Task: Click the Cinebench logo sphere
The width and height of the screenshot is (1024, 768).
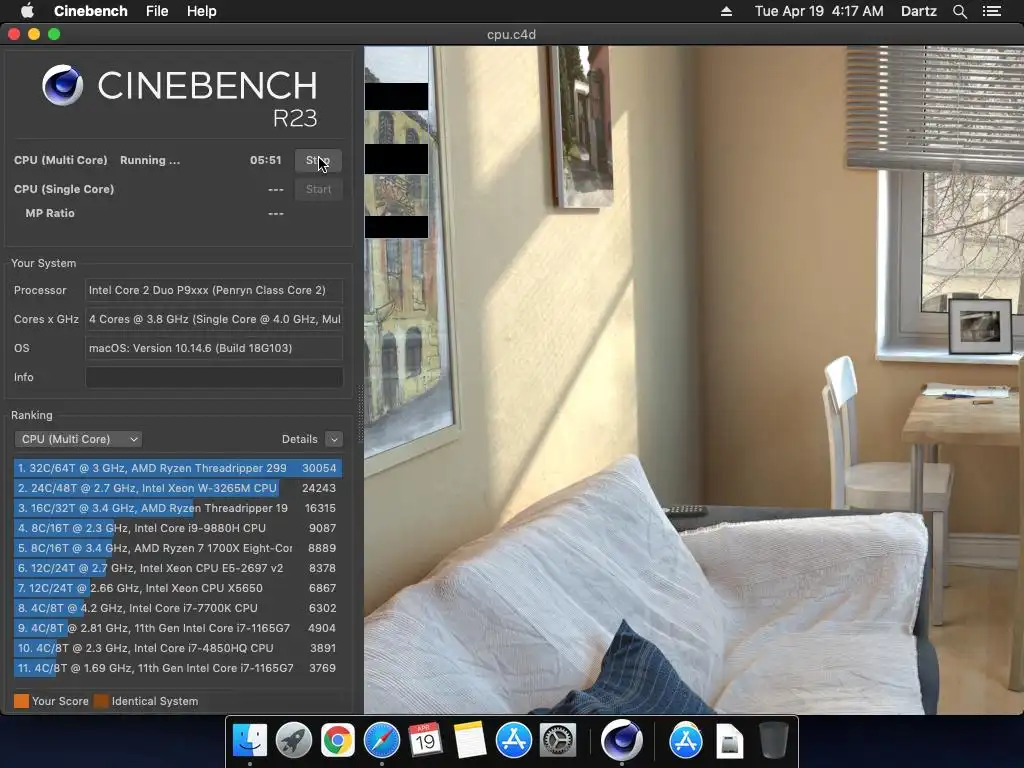Action: [63, 85]
